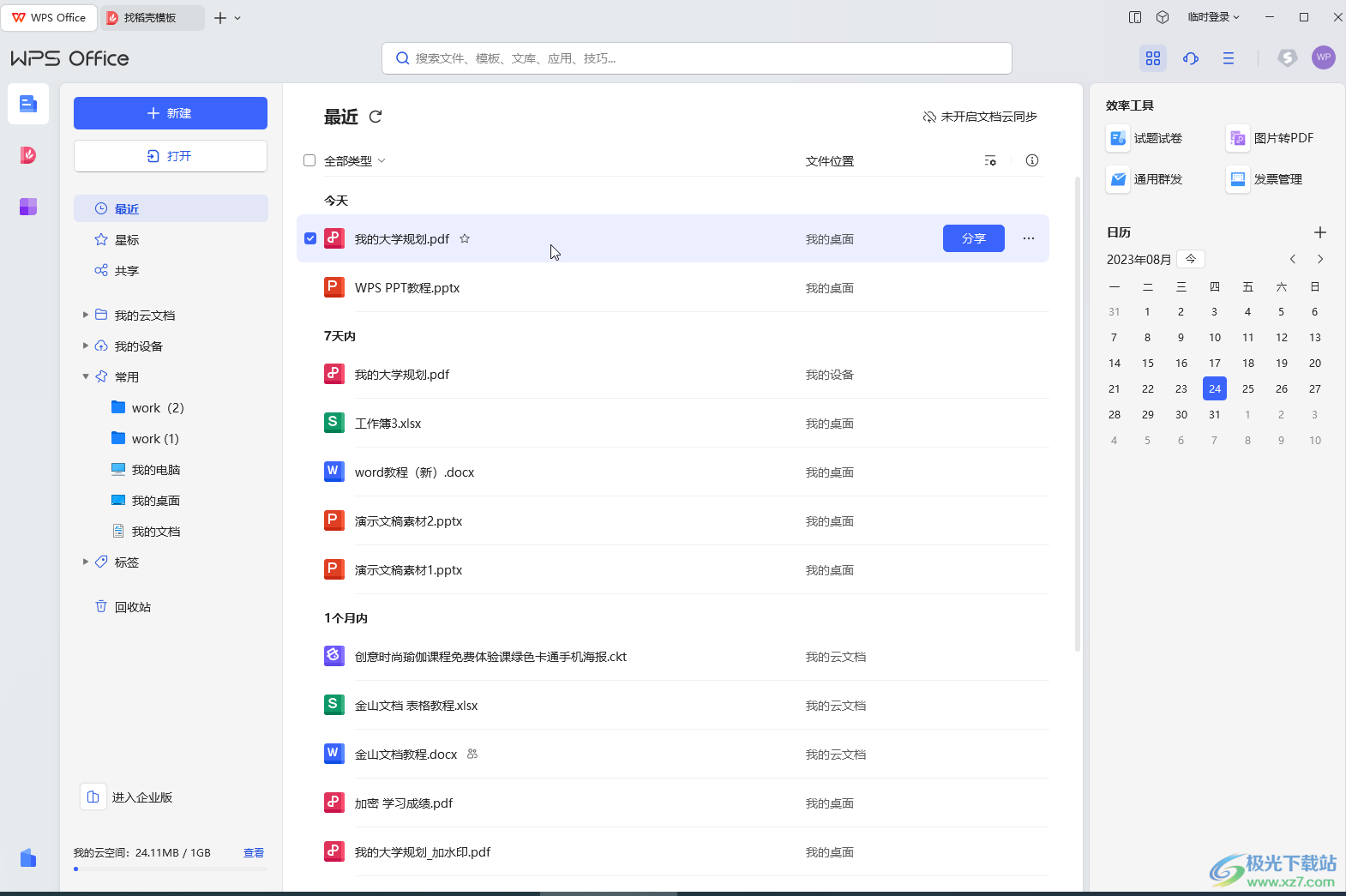Open 发票管理 tool

pyautogui.click(x=1265, y=179)
